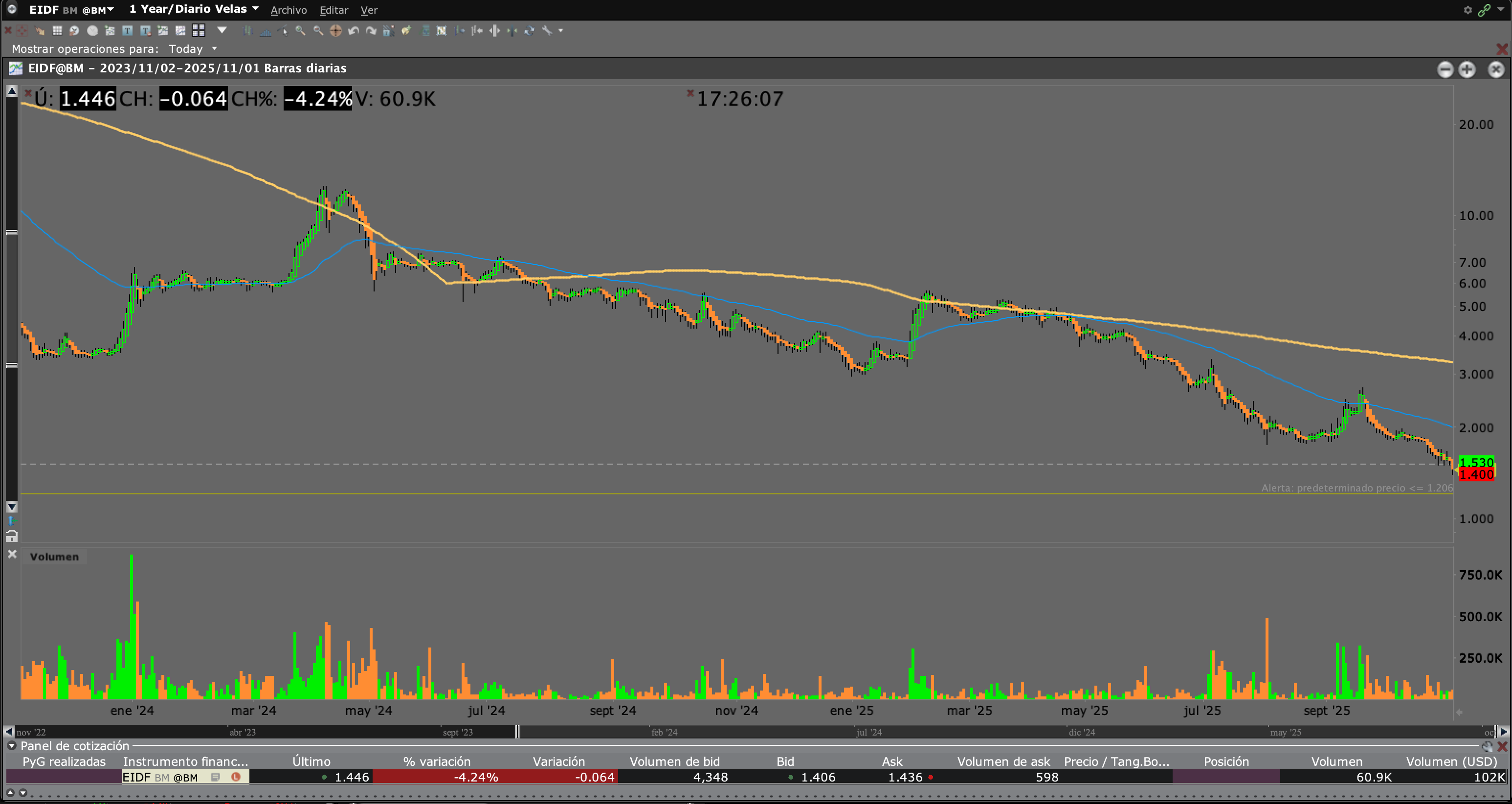The width and height of the screenshot is (1512, 804).
Task: Click the undo arrow icon
Action: (354, 31)
